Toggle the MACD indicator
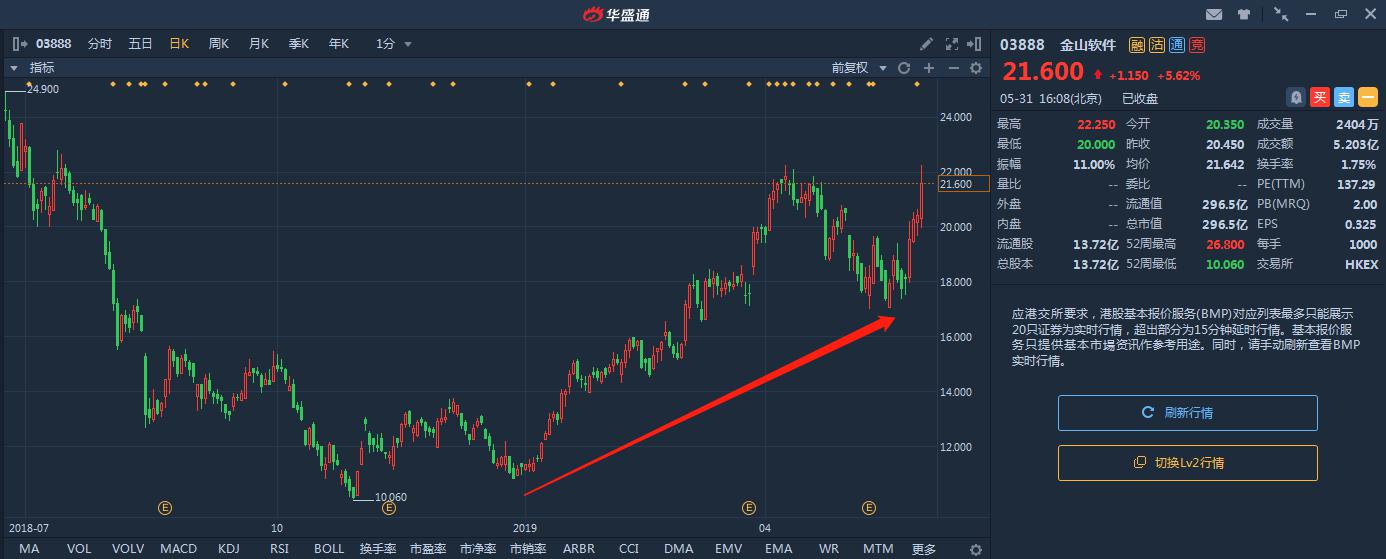 click(179, 549)
